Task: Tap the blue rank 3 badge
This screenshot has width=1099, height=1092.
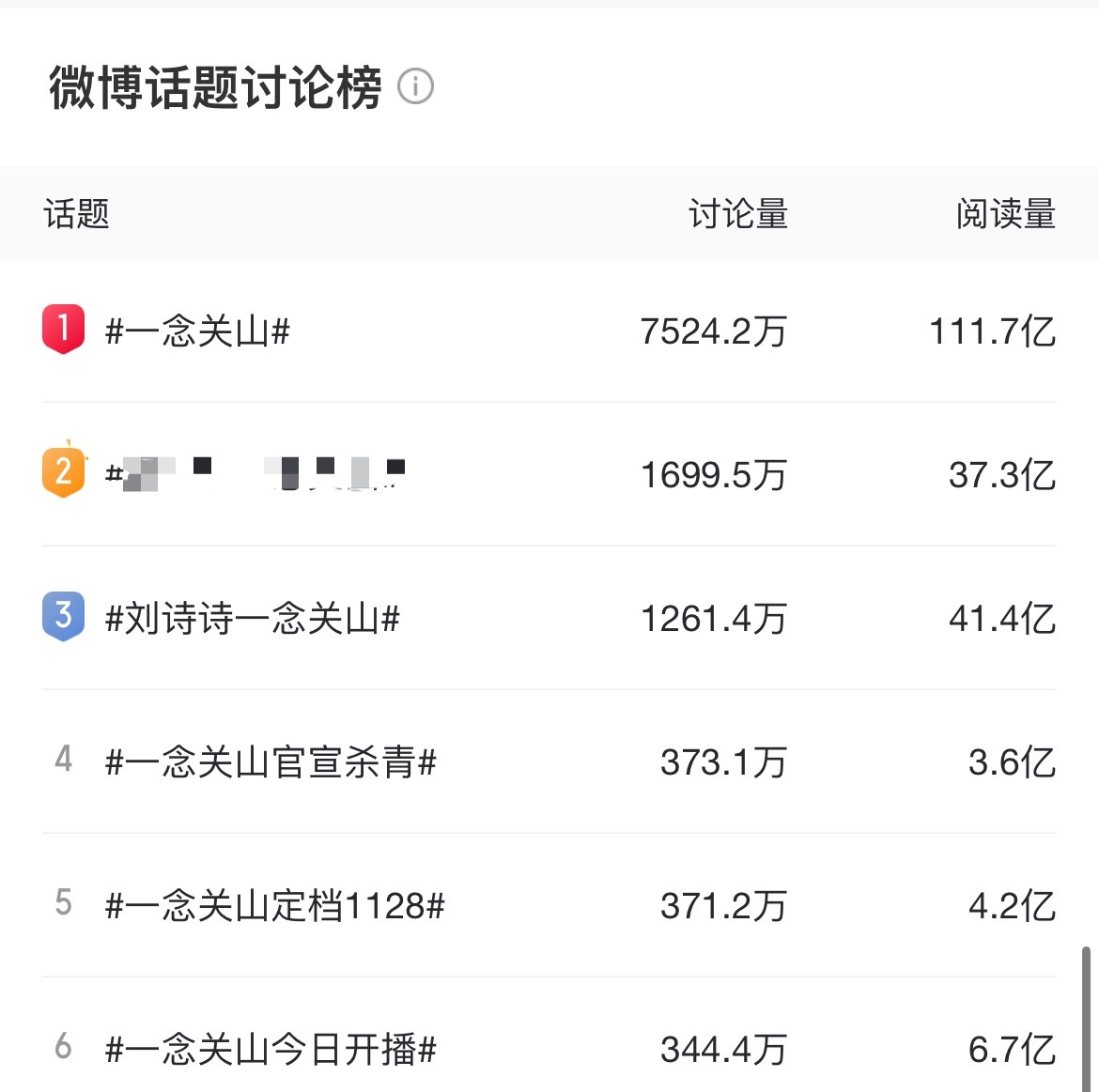Action: tap(63, 616)
